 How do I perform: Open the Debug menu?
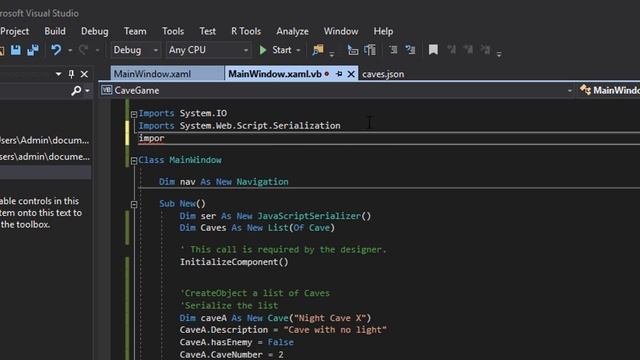(95, 31)
